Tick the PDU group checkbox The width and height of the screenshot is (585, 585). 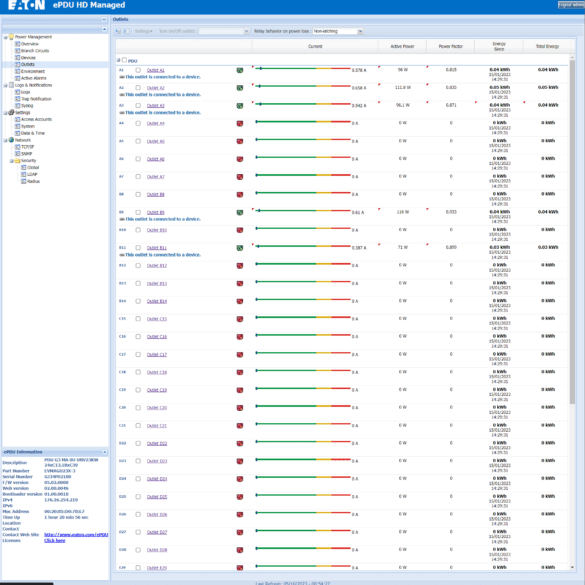[x=125, y=60]
